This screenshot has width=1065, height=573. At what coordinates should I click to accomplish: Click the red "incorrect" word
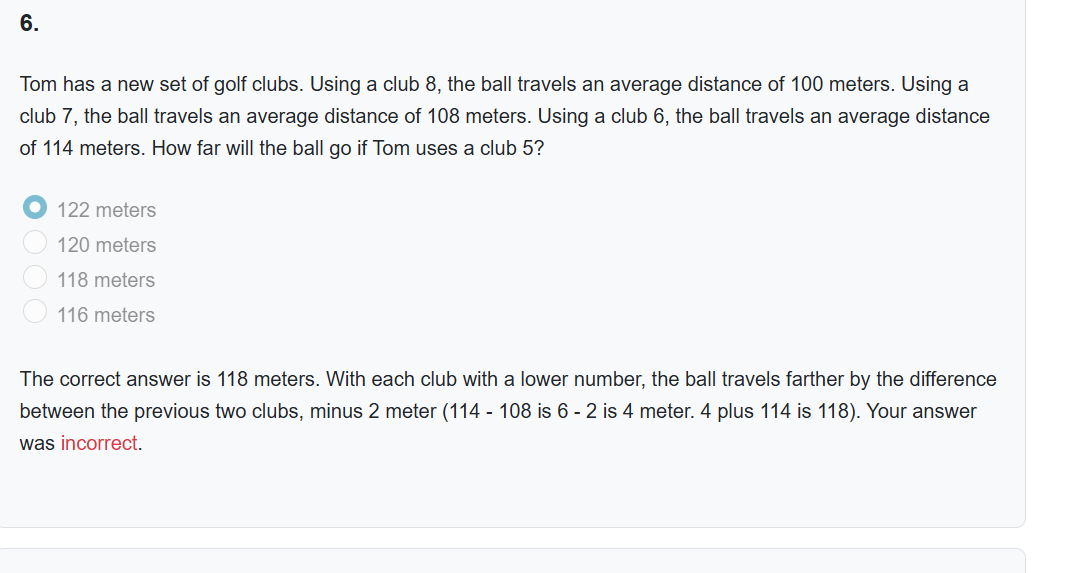tap(99, 443)
